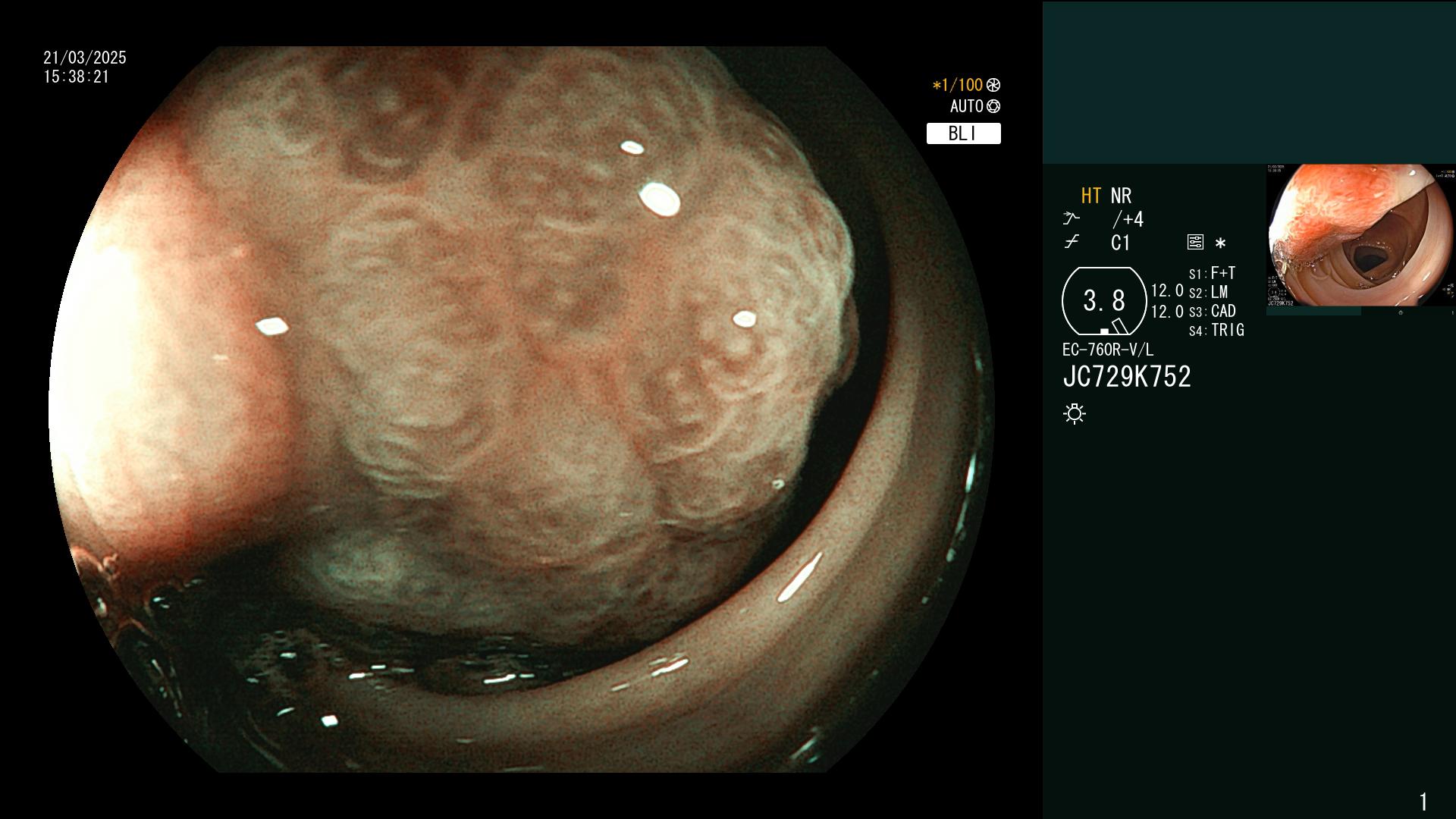The image size is (1456, 819).
Task: Click the light source lamp icon
Action: click(1075, 413)
